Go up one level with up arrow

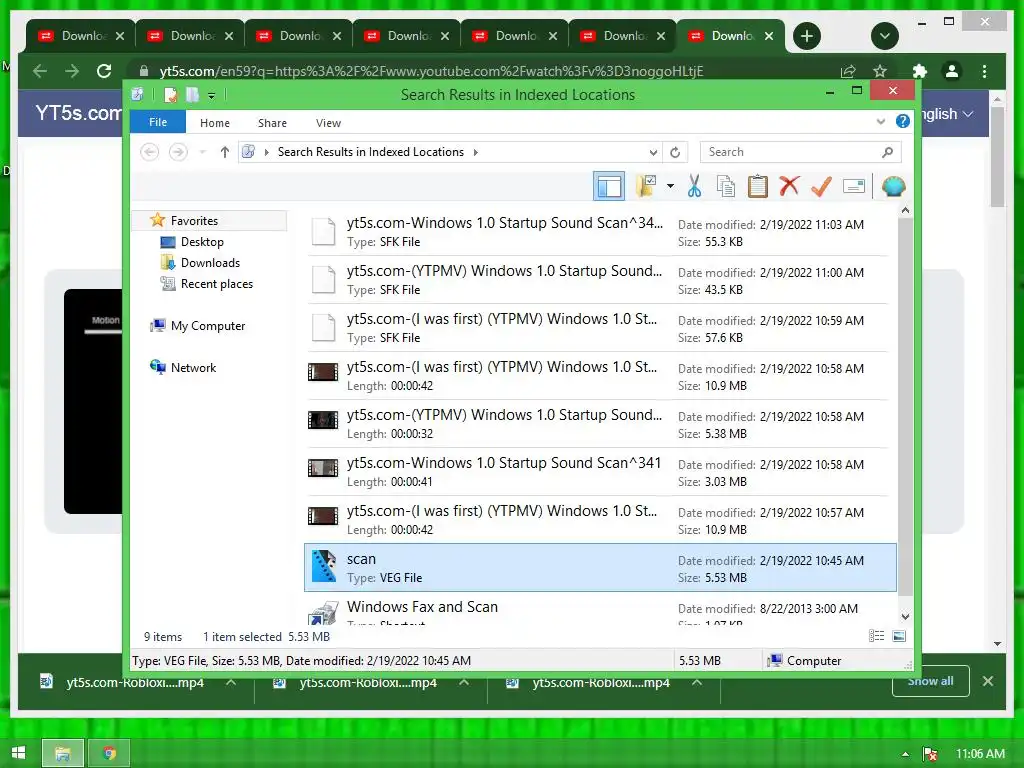[225, 152]
